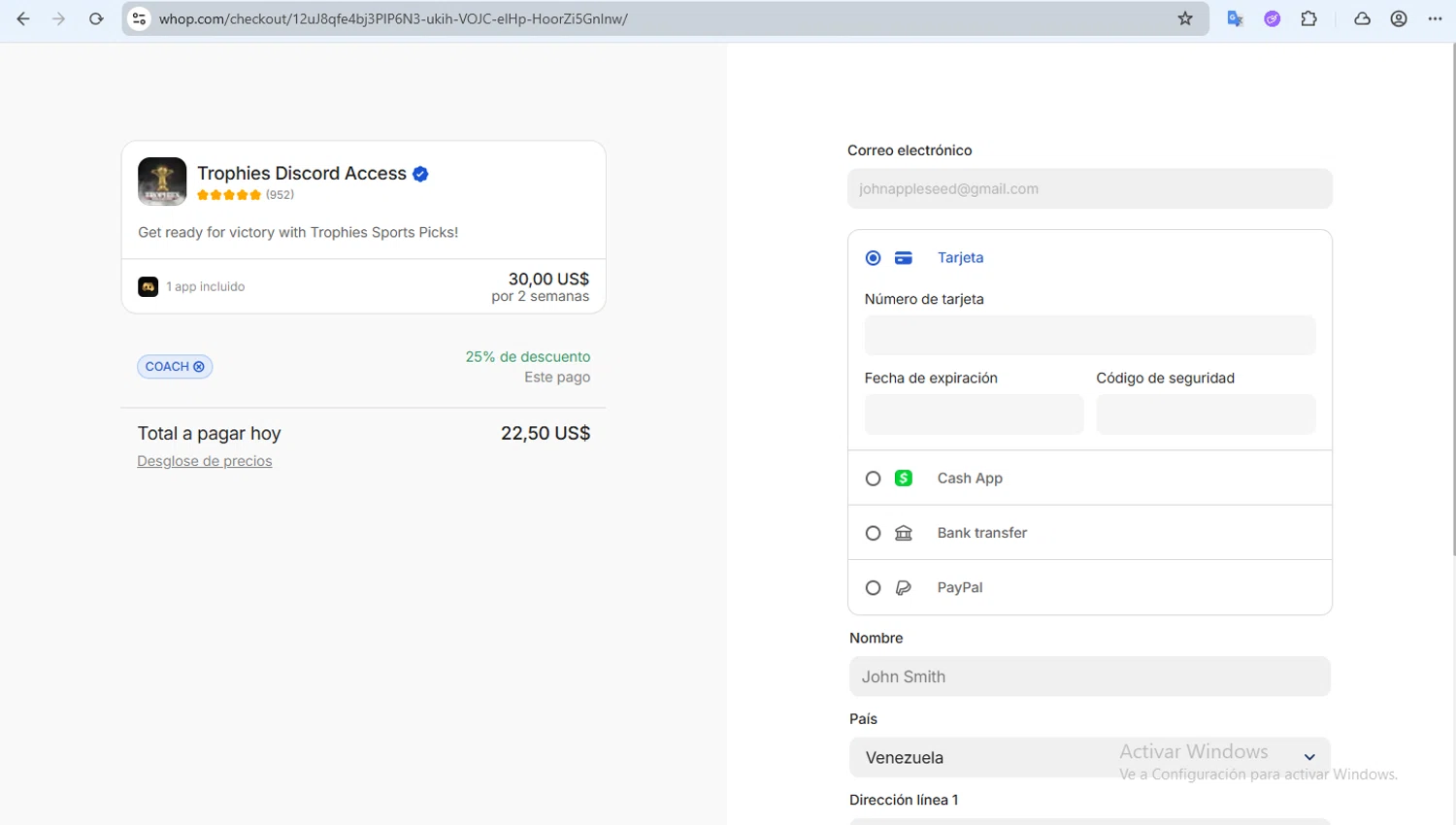Focus the Correo electrónico email field
Image resolution: width=1456 pixels, height=825 pixels.
1089,189
